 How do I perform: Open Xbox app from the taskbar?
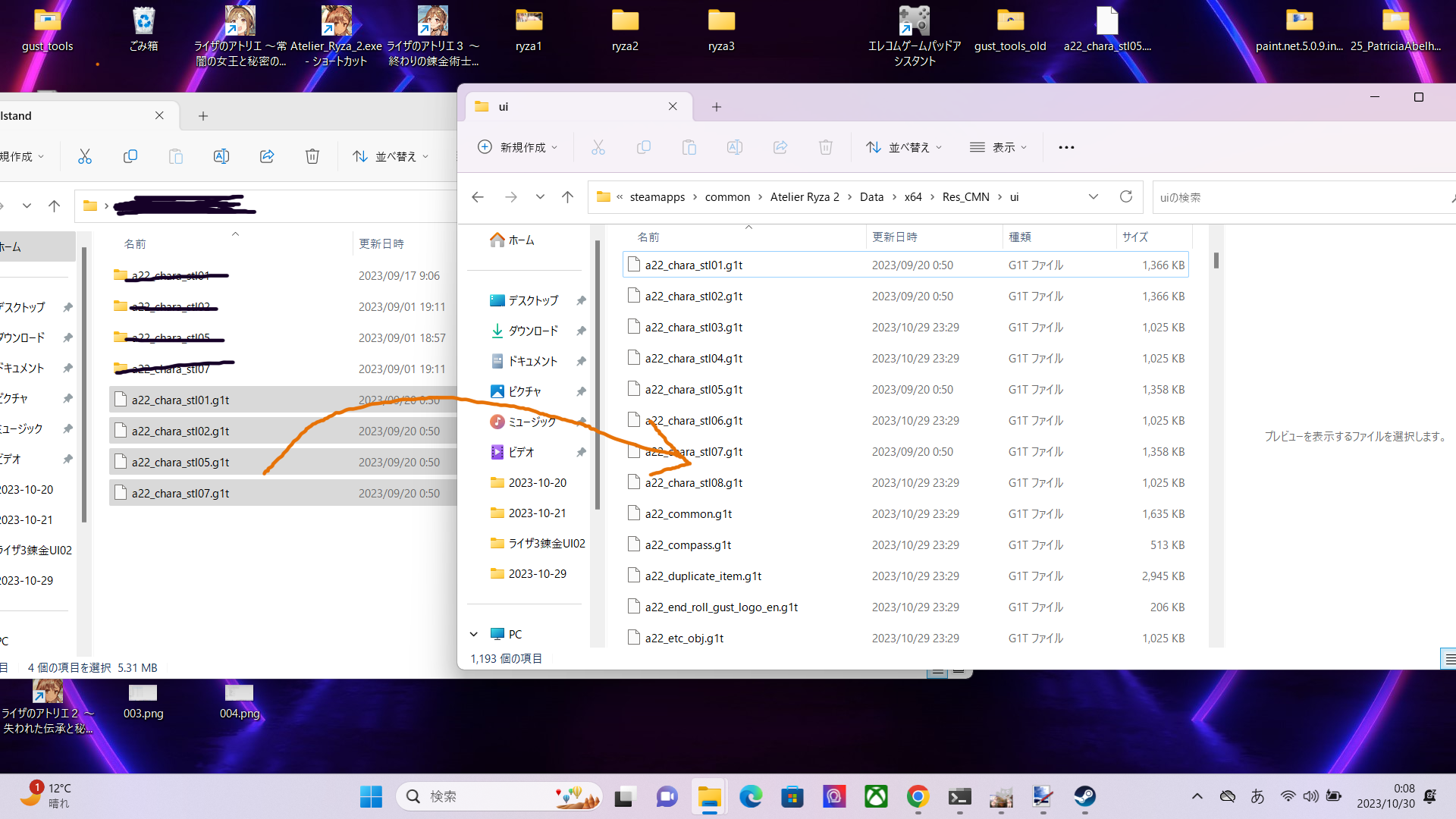pos(876,796)
